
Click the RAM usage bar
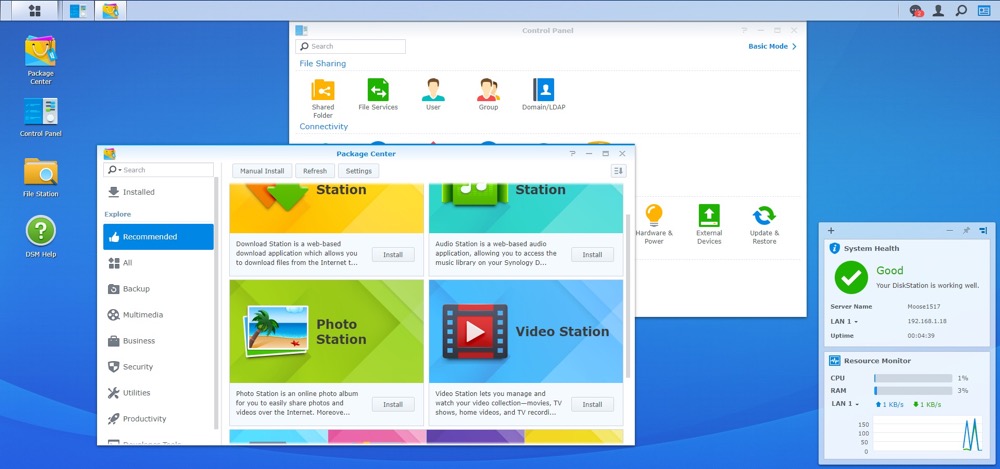[913, 391]
